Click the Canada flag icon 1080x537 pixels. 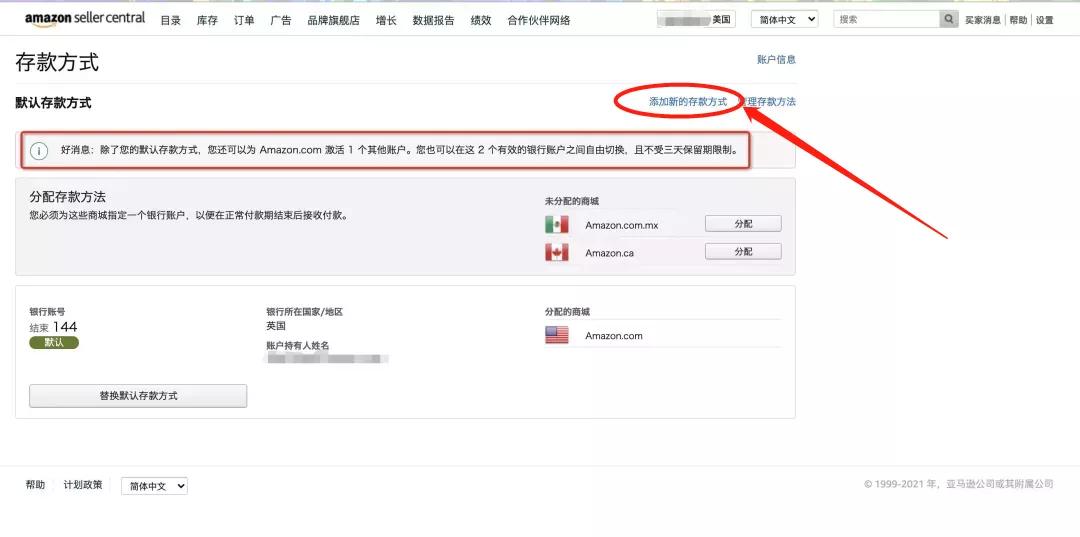tap(557, 253)
